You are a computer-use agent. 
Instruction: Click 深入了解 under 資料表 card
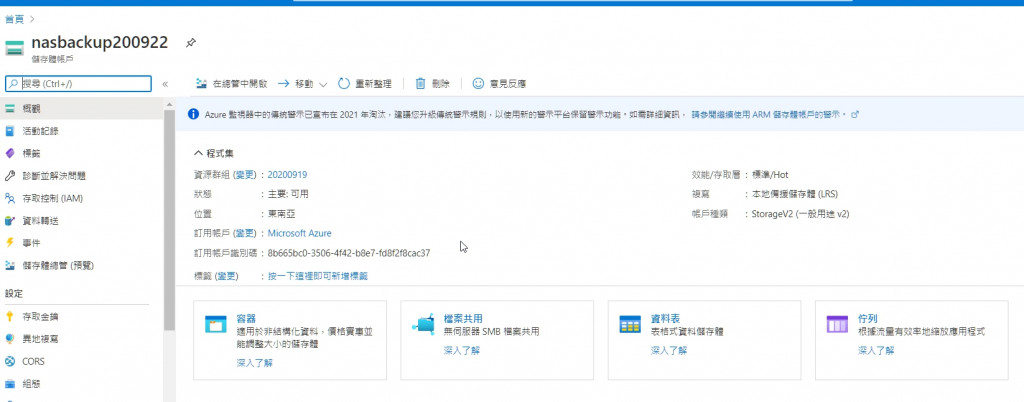669,350
